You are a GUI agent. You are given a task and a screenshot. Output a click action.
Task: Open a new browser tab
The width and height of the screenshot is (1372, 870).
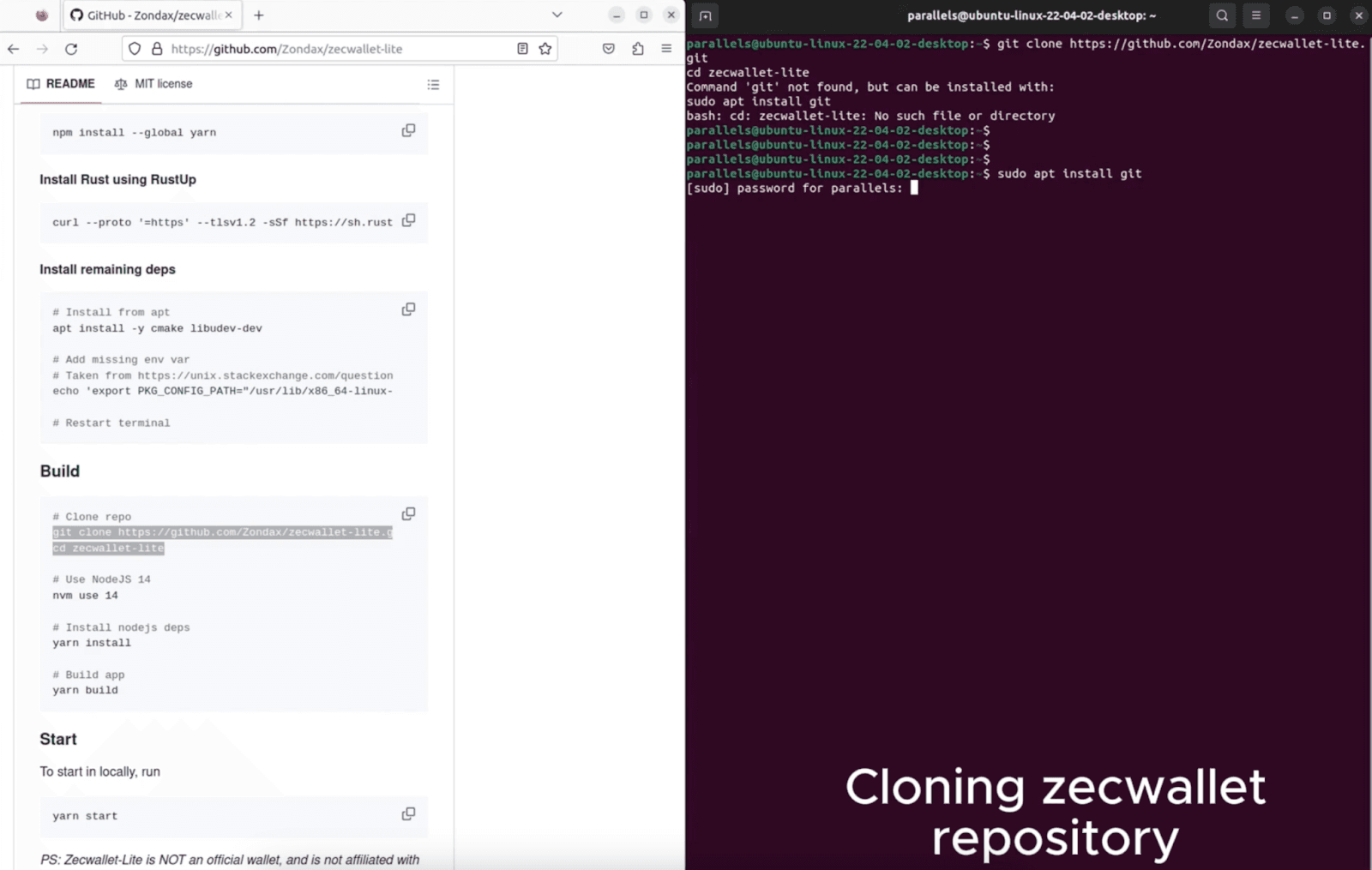click(x=259, y=15)
